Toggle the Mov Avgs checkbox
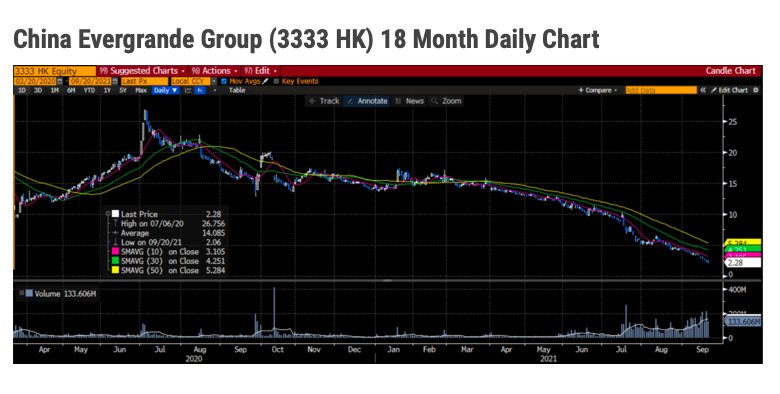The image size is (780, 394). point(223,81)
